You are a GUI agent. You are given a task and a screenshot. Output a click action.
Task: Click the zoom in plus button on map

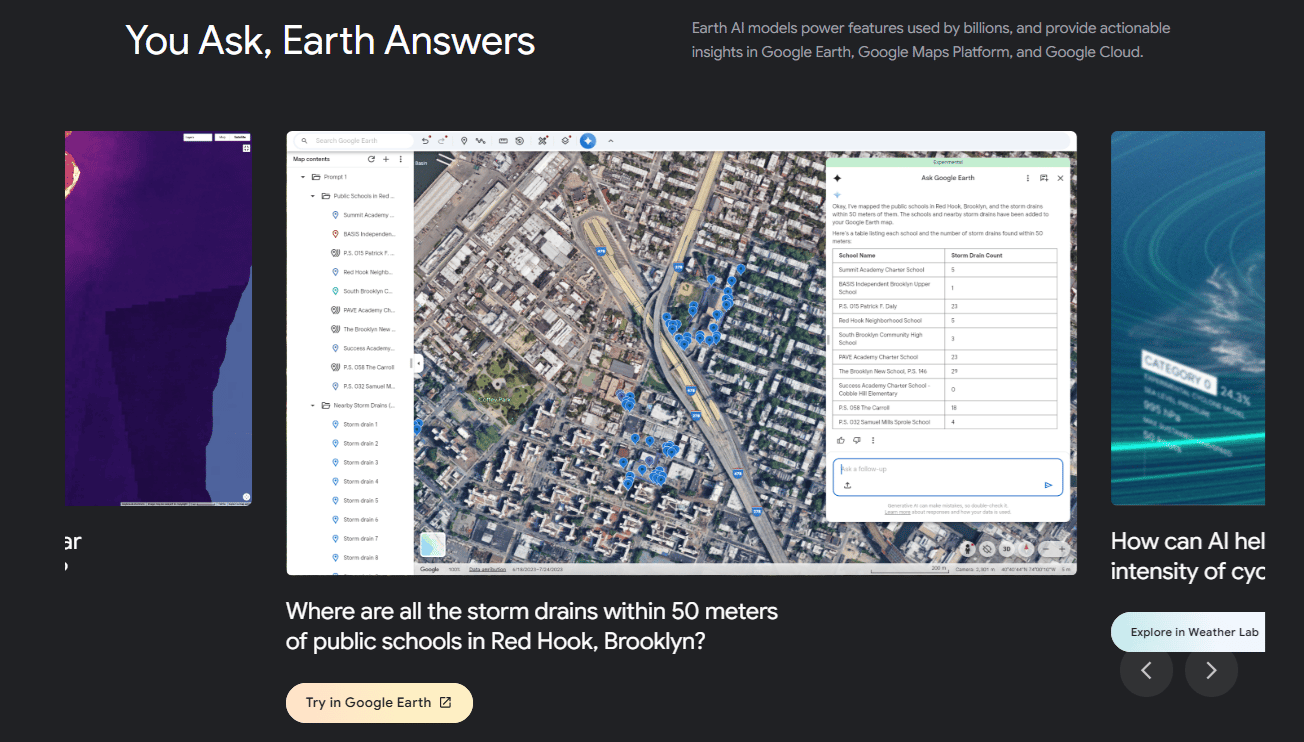click(1062, 549)
